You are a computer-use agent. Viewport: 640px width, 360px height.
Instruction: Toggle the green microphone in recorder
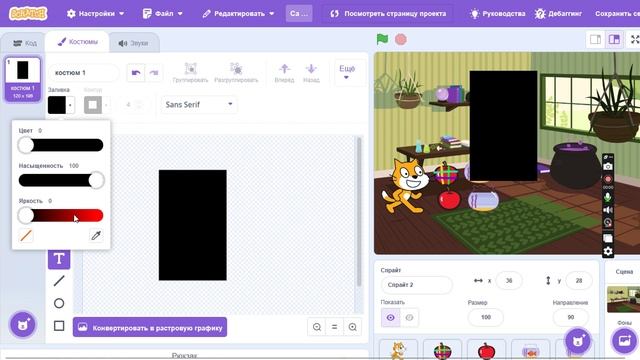point(608,197)
